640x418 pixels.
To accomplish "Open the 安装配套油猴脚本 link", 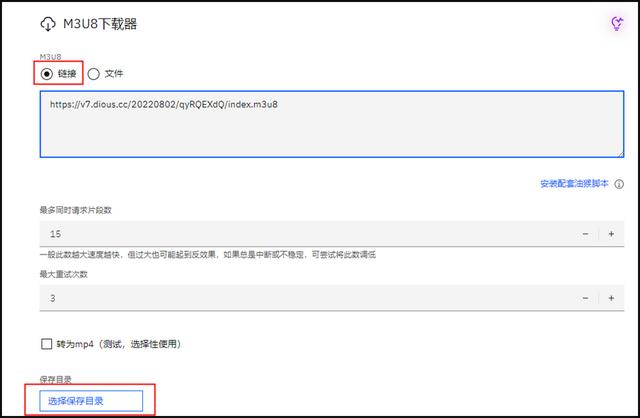I will coord(574,184).
